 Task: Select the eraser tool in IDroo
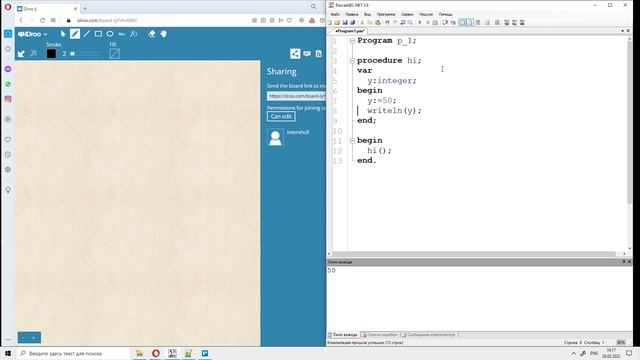(x=152, y=34)
